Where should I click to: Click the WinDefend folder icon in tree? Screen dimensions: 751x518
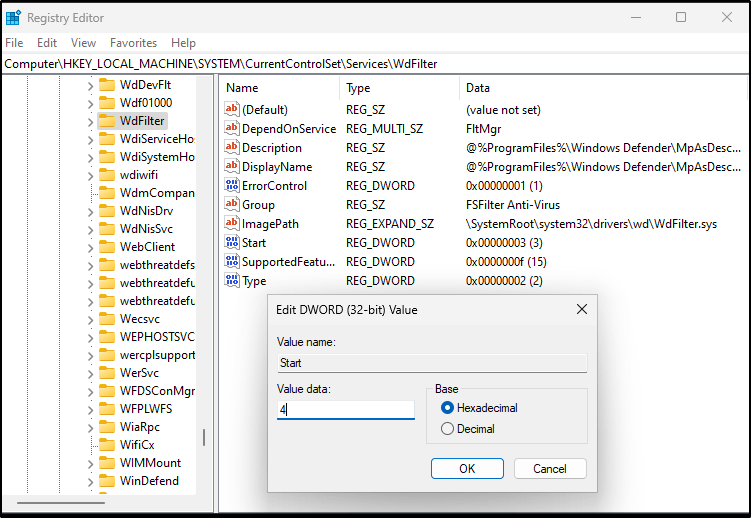107,481
